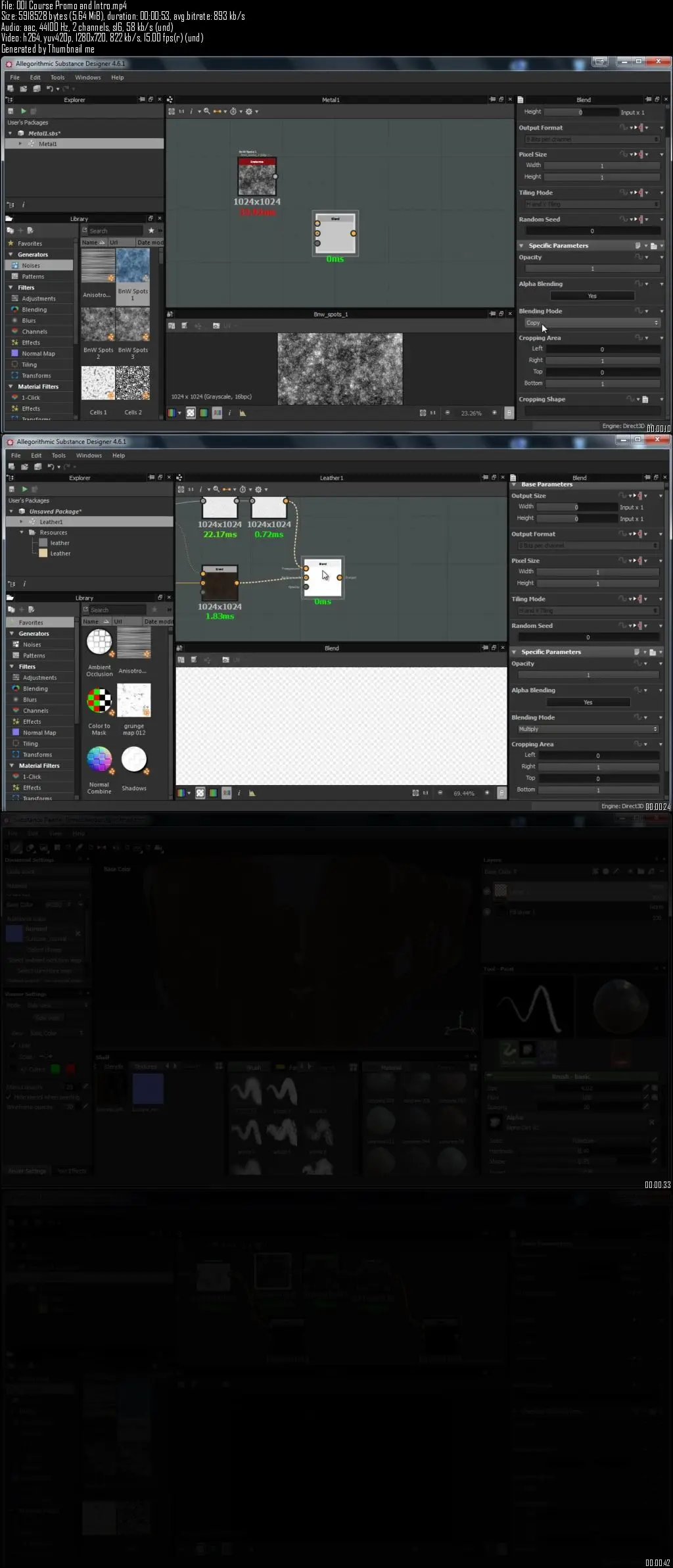Click the gear settings icon in Metal1 graph toolbar

[249, 111]
